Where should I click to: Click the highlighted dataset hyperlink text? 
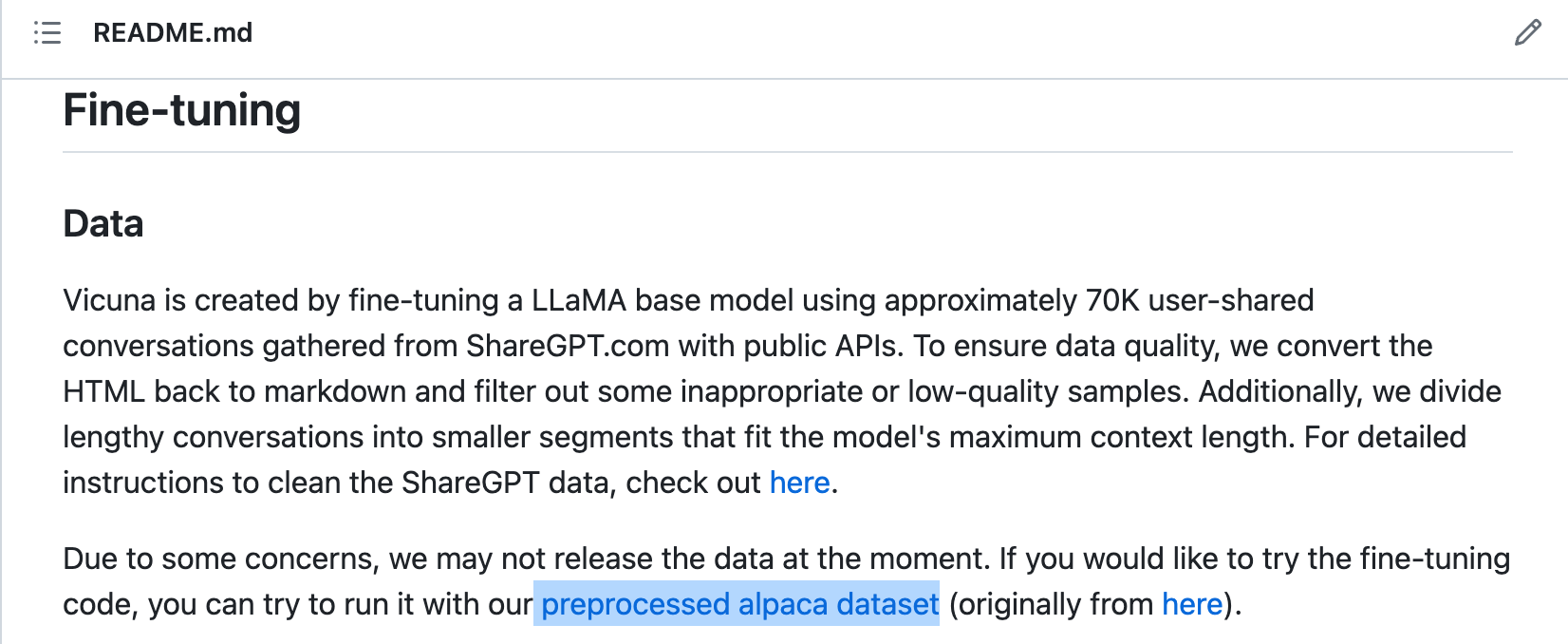tap(737, 604)
